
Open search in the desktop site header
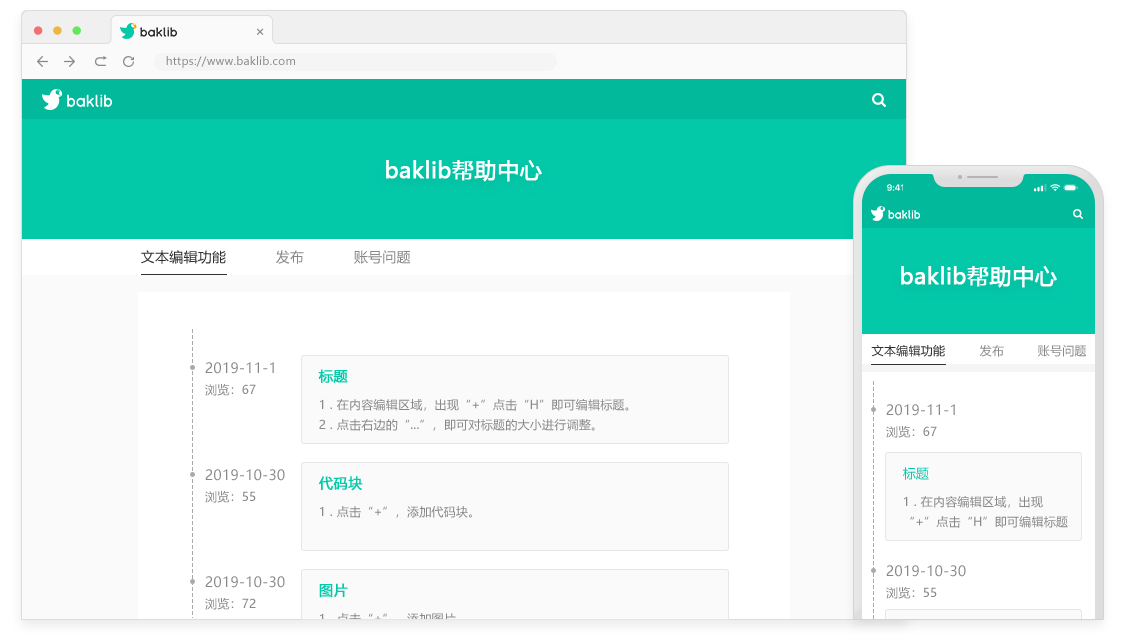[x=879, y=100]
